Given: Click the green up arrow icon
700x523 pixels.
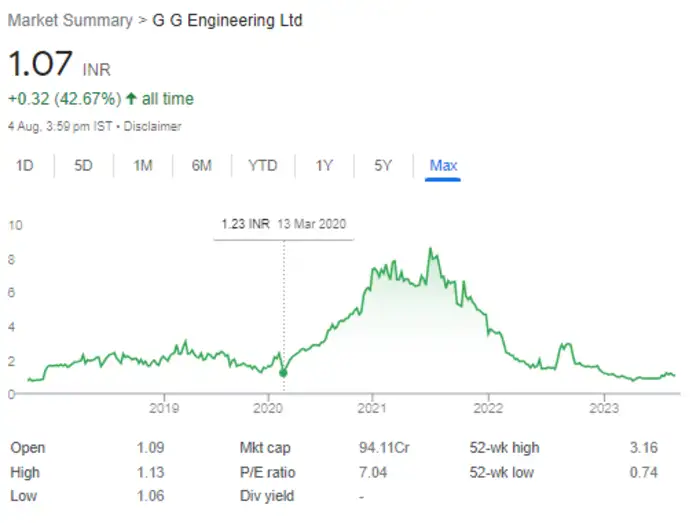Looking at the screenshot, I should [x=131, y=99].
